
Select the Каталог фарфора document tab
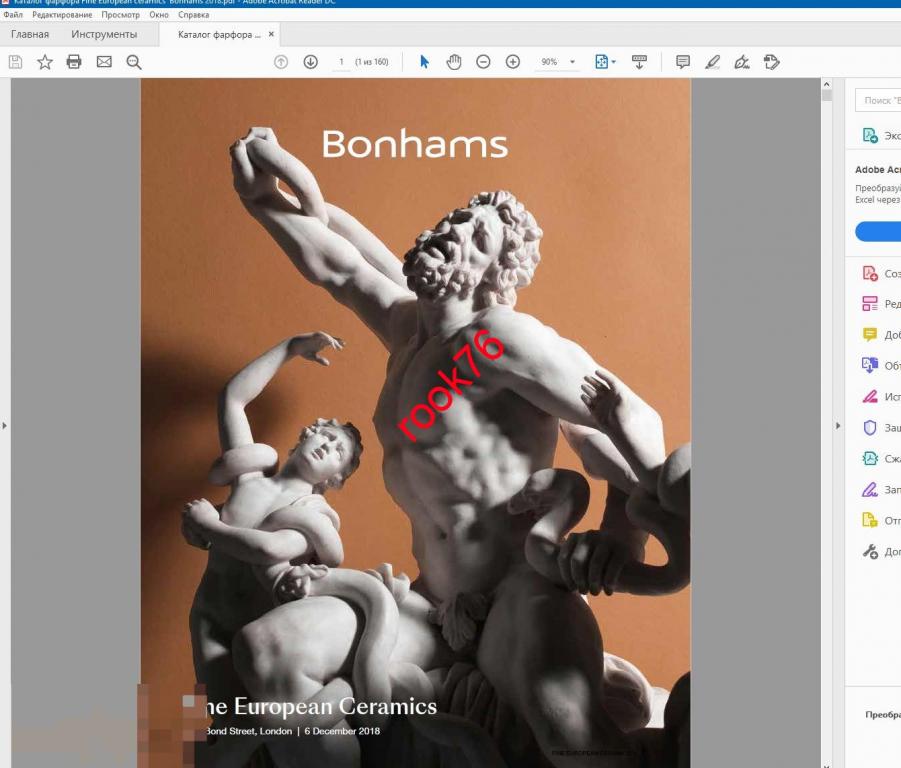point(219,34)
